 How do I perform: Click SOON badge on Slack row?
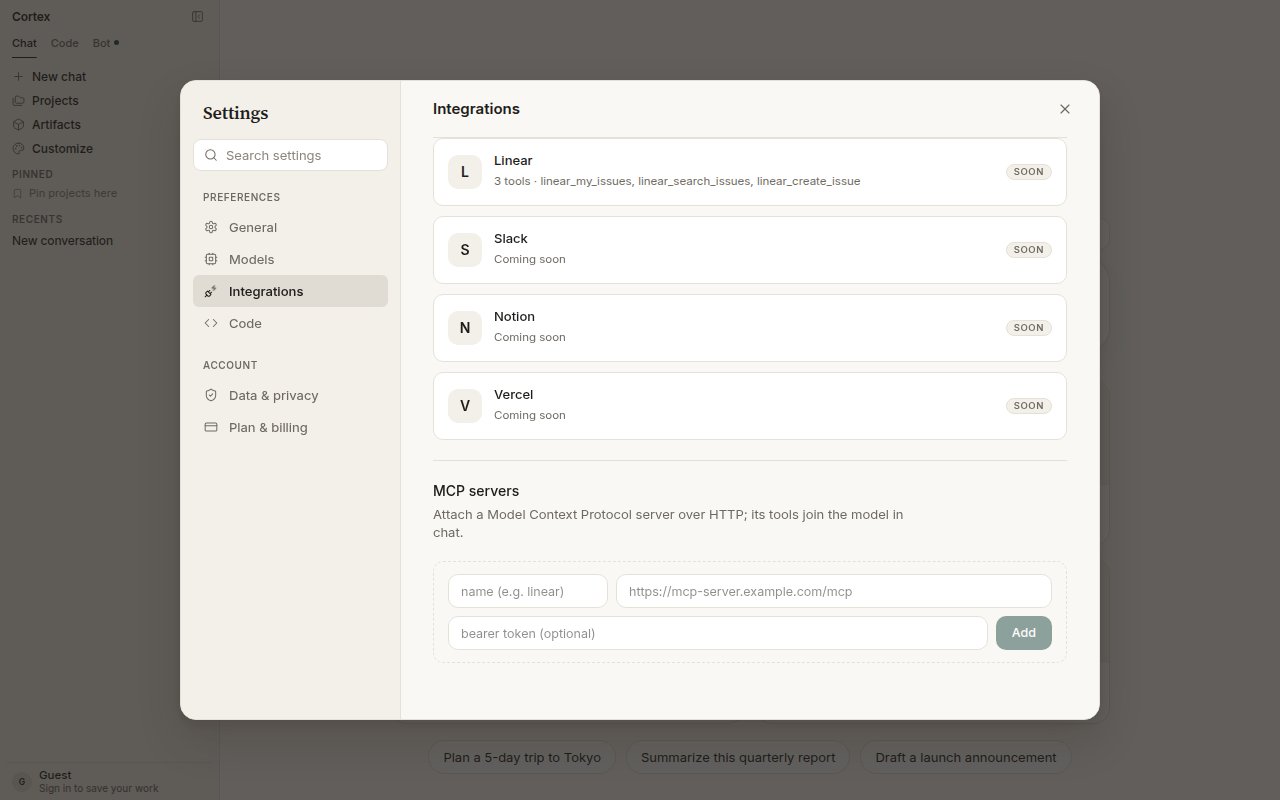[1029, 250]
